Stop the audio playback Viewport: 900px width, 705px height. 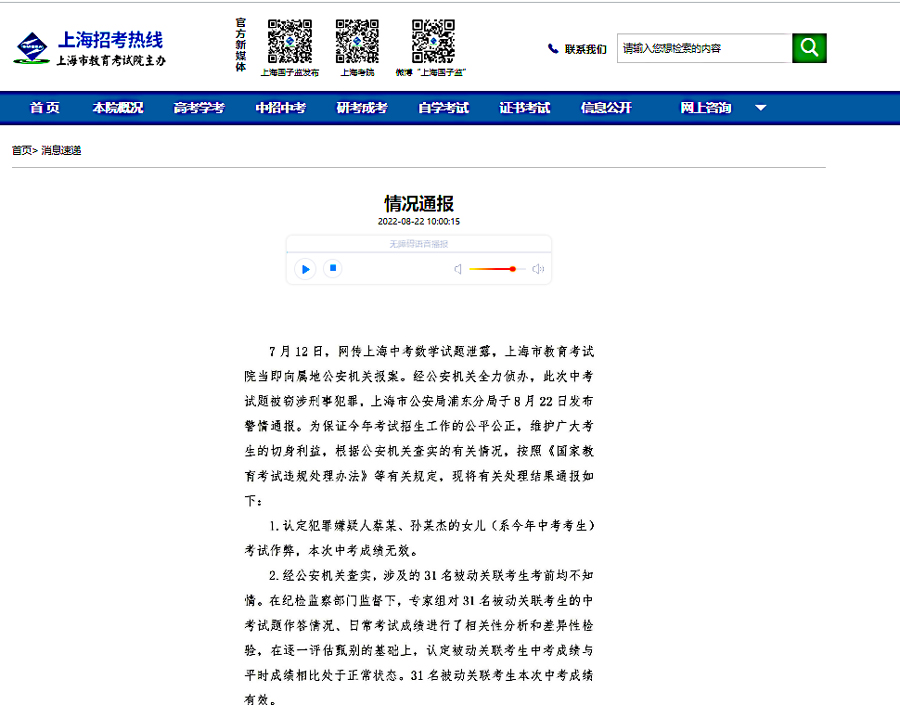point(334,268)
